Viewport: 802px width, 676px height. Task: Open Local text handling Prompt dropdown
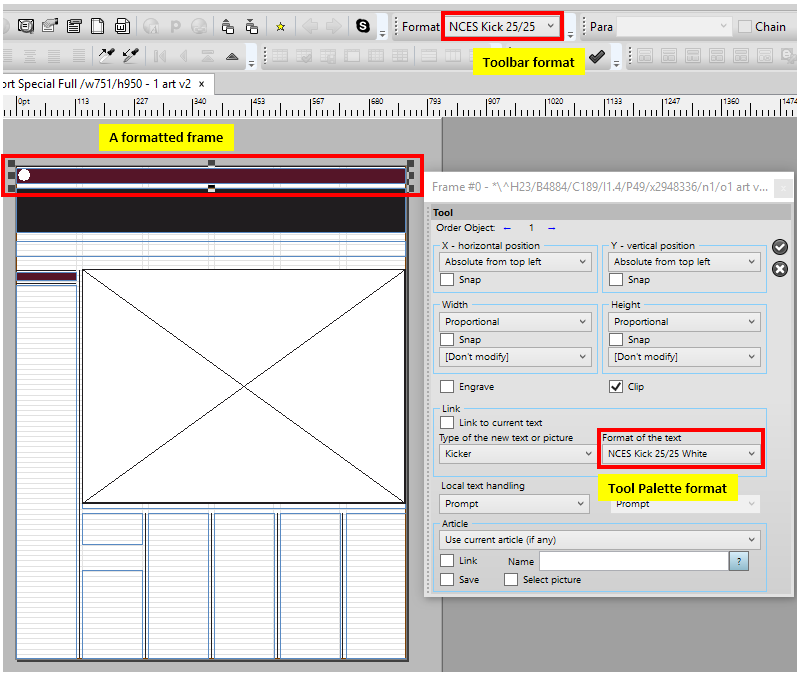click(x=514, y=504)
